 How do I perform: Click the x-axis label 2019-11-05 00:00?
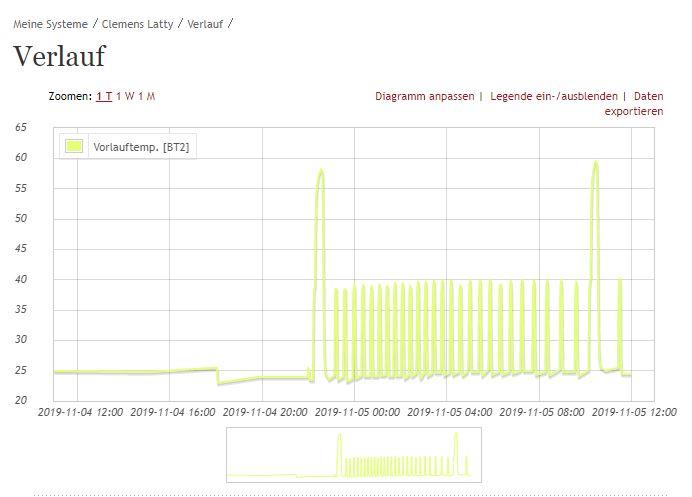[357, 412]
